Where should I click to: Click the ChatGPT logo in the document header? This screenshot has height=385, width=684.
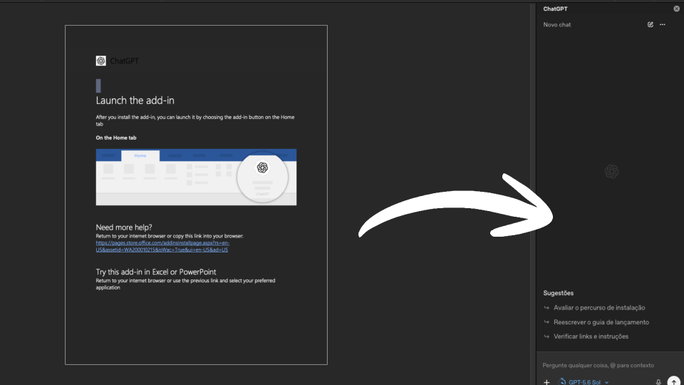coord(101,61)
